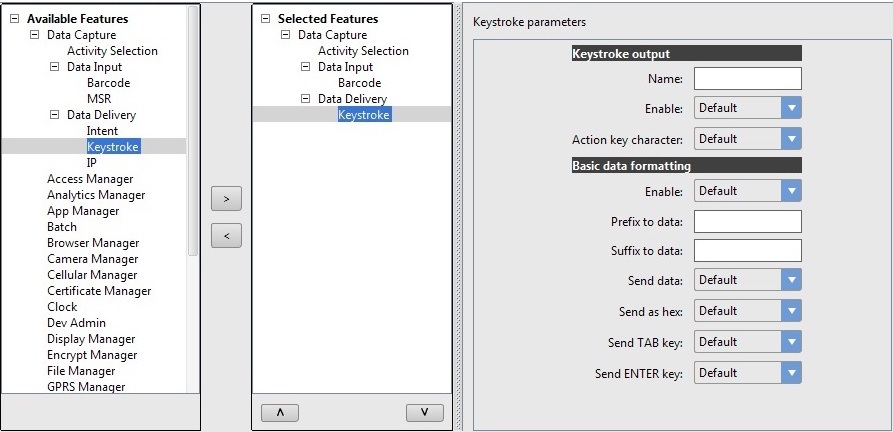The width and height of the screenshot is (893, 432).
Task: Click the Name text field
Action: pyautogui.click(x=747, y=79)
